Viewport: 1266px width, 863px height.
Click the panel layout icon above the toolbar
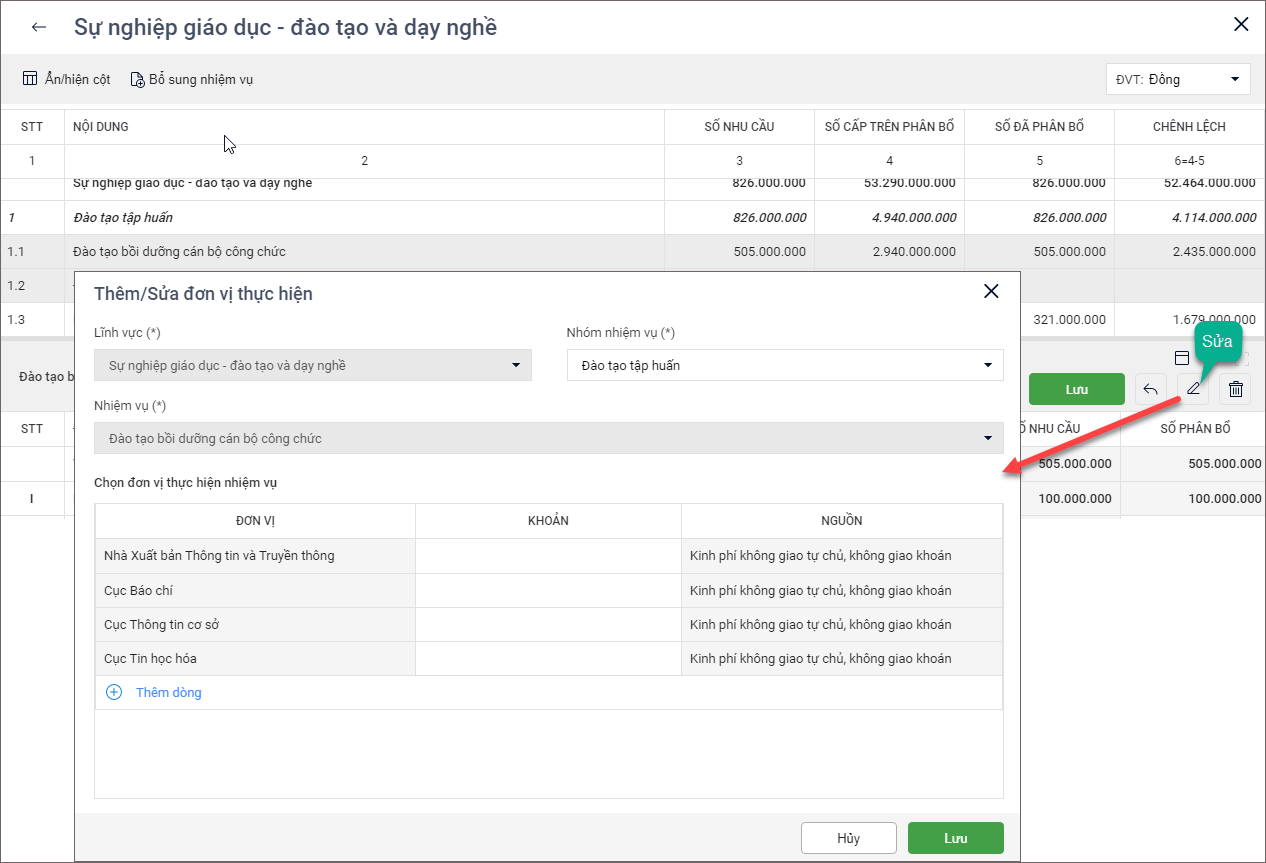click(x=1181, y=358)
